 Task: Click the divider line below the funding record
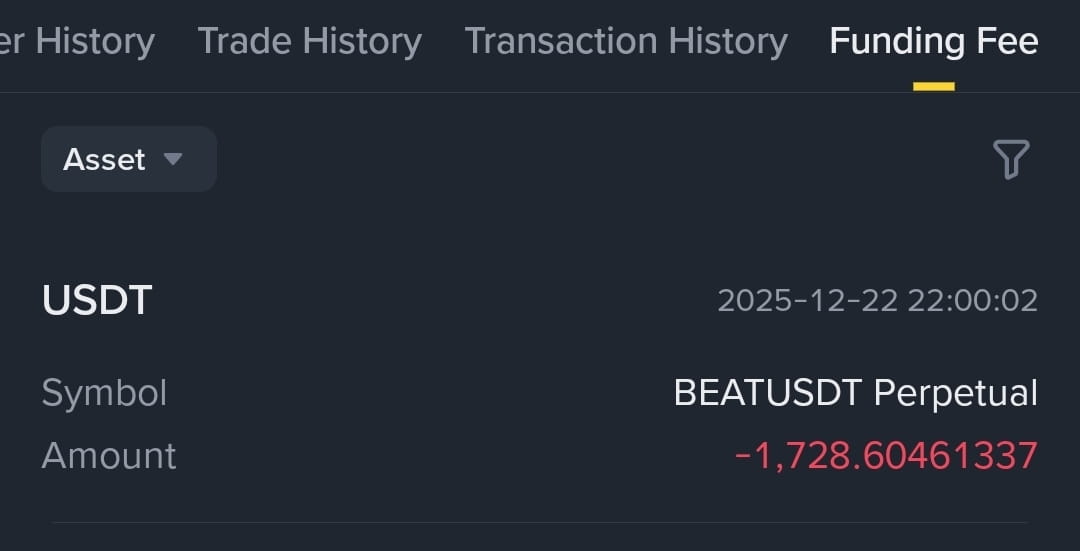tap(540, 523)
